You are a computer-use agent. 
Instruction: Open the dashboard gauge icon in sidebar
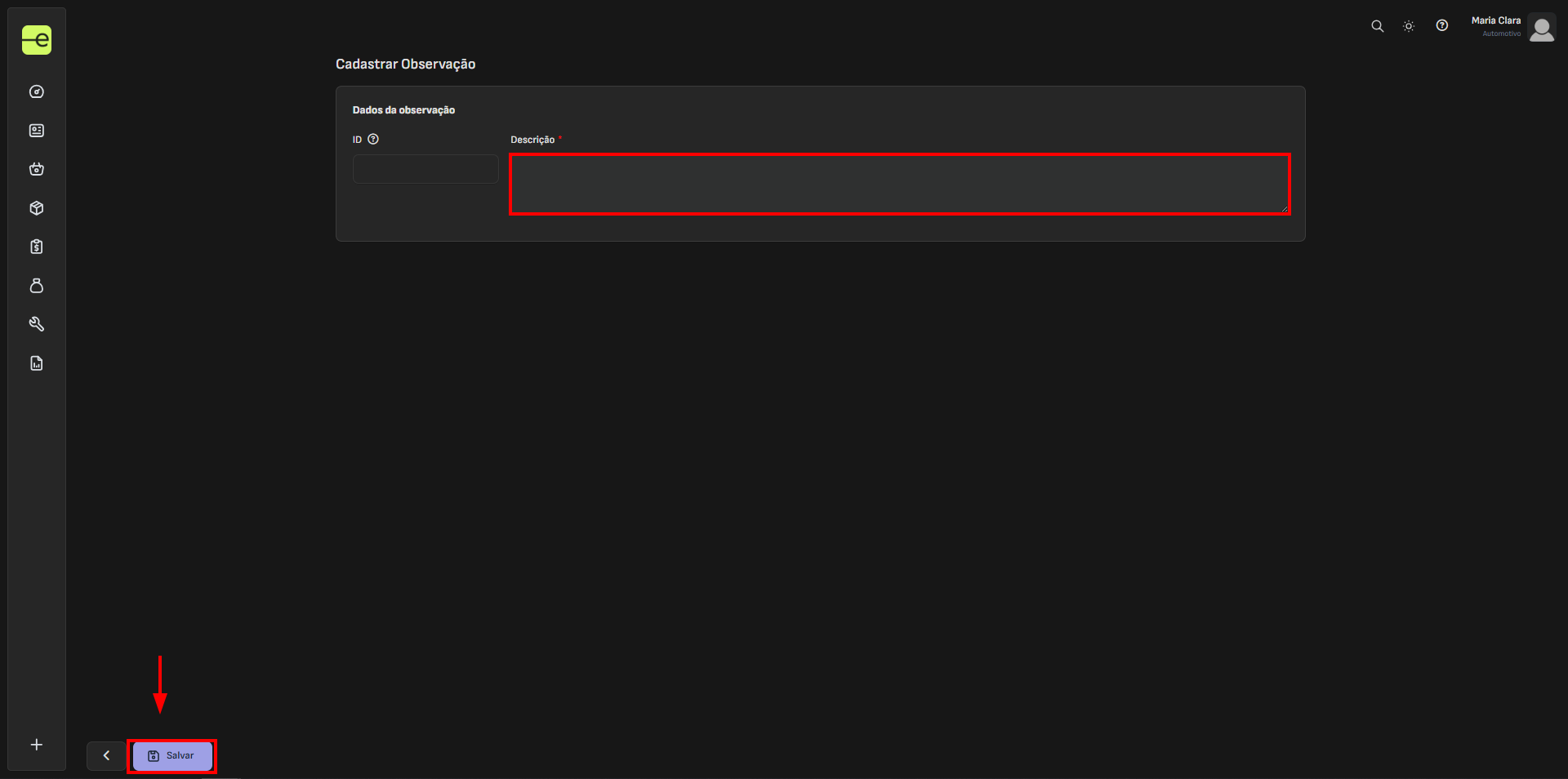[x=37, y=91]
